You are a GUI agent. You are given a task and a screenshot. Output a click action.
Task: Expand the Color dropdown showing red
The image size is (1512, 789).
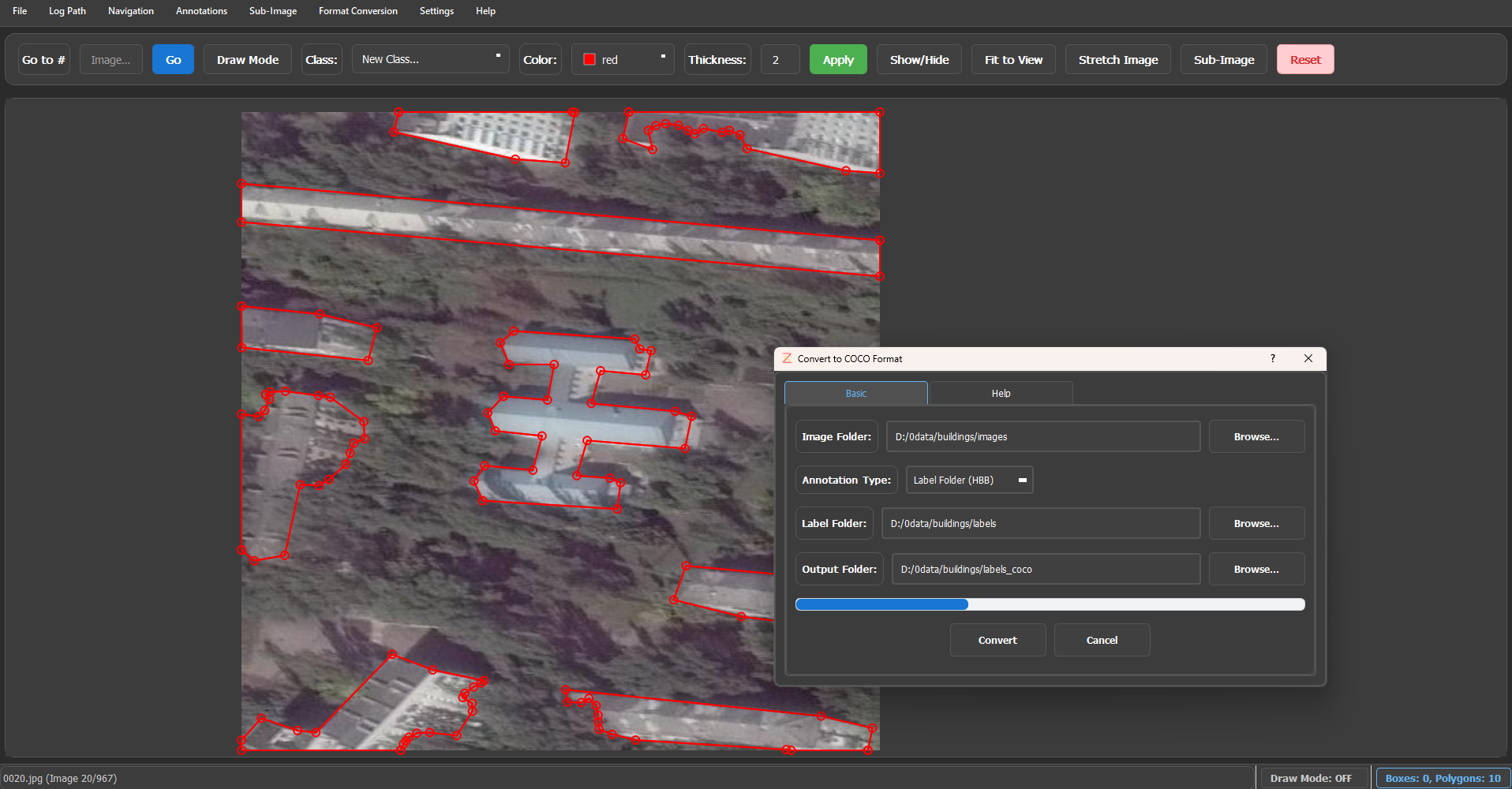(x=623, y=60)
